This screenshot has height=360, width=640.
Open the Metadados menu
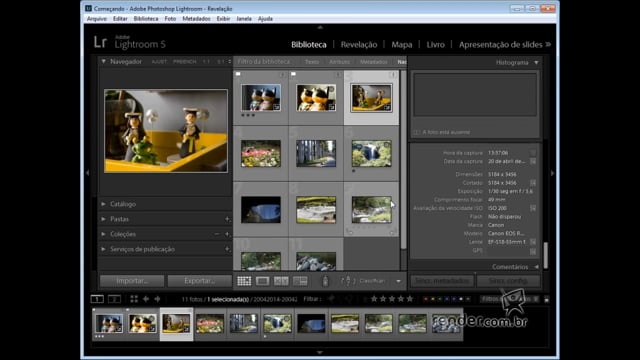[x=196, y=19]
